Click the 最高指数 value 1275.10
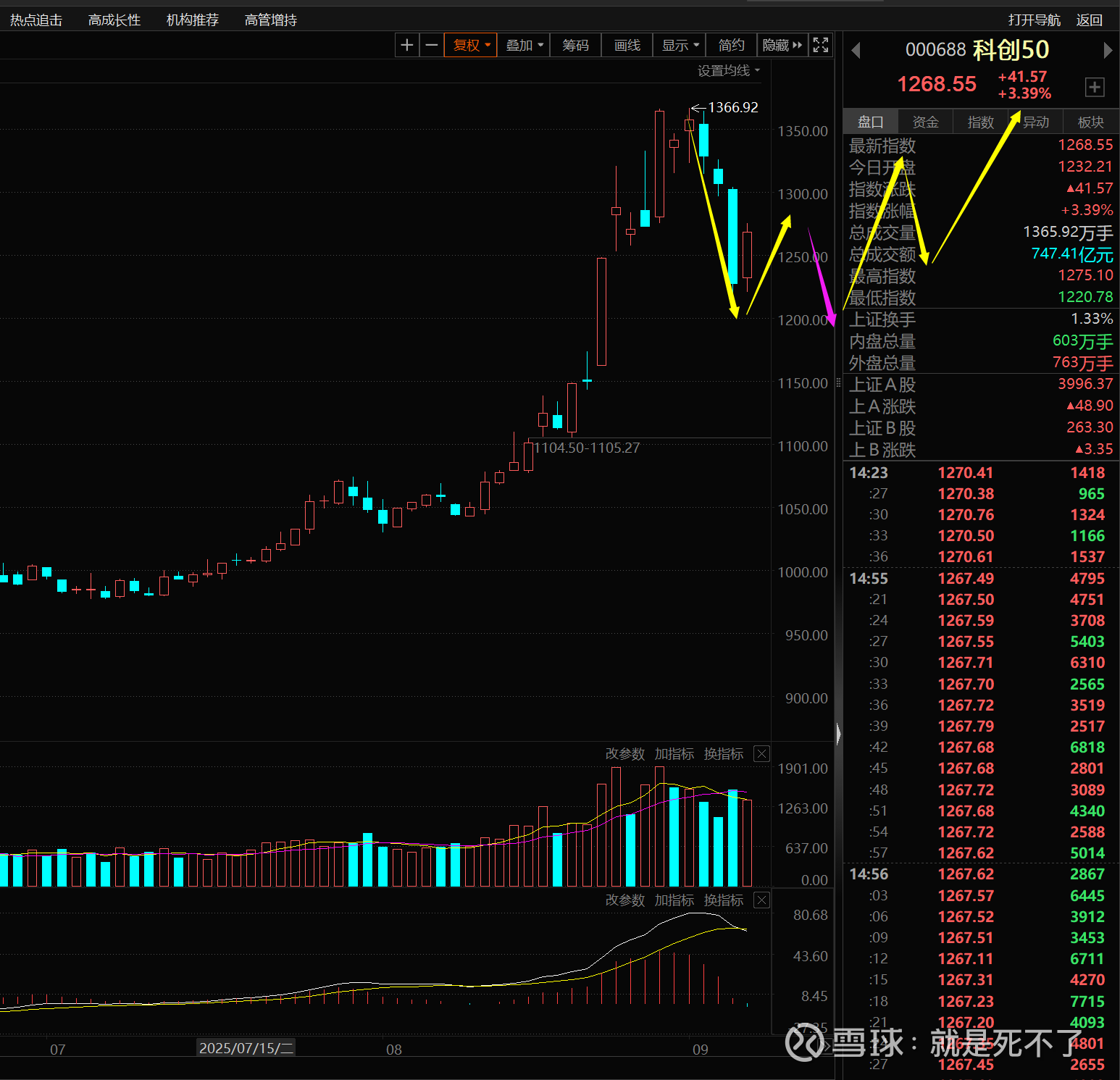This screenshot has height=1080, width=1120. 1085,275
